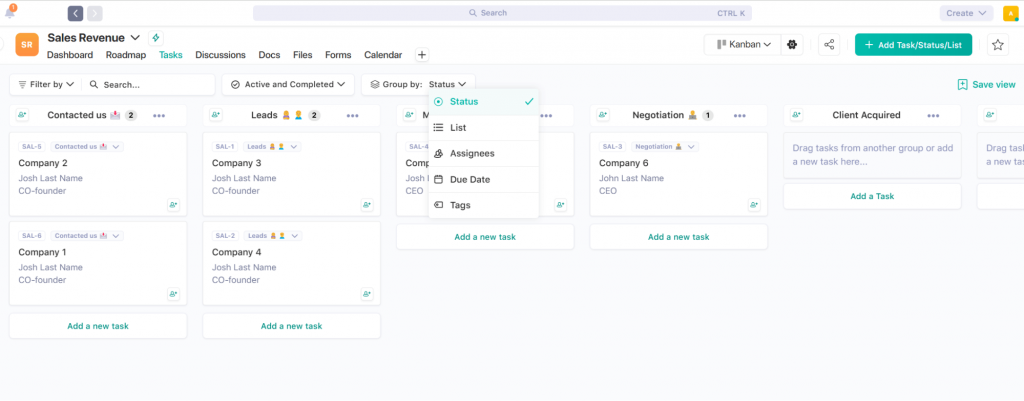Viewport: 1024px width, 401px height.
Task: Focus the task search field
Action: pyautogui.click(x=148, y=84)
